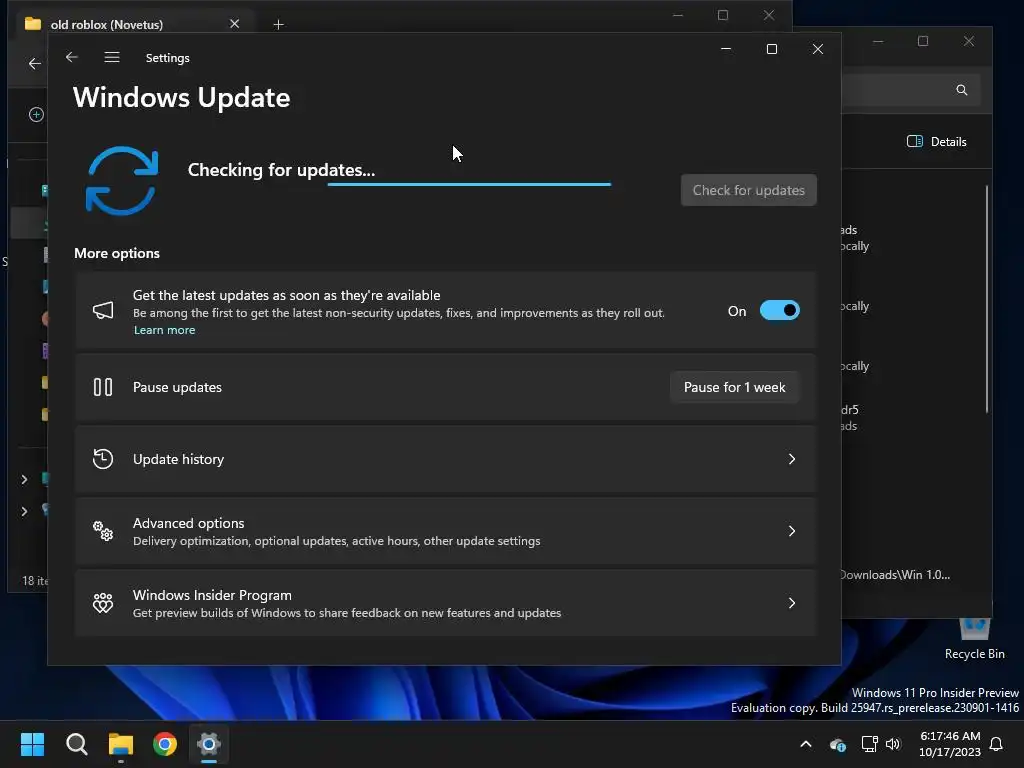This screenshot has height=768, width=1024.
Task: Open Windows Insider Program chevron
Action: 792,603
